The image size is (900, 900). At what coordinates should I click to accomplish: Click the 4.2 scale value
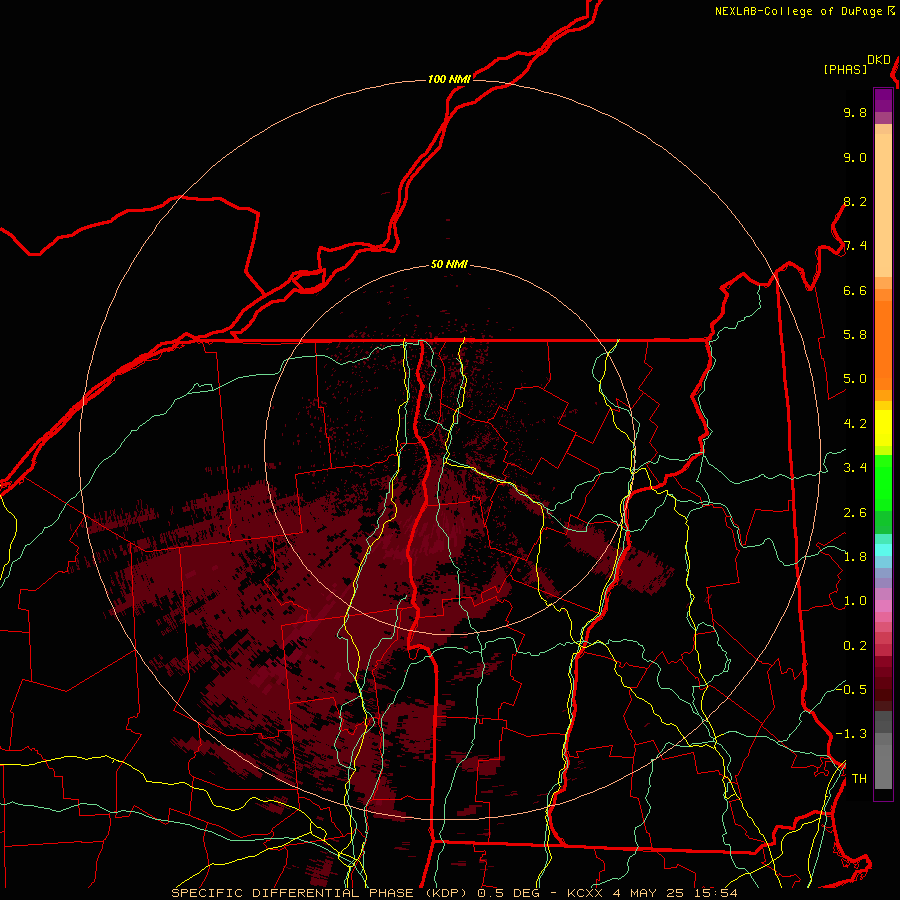pos(855,424)
